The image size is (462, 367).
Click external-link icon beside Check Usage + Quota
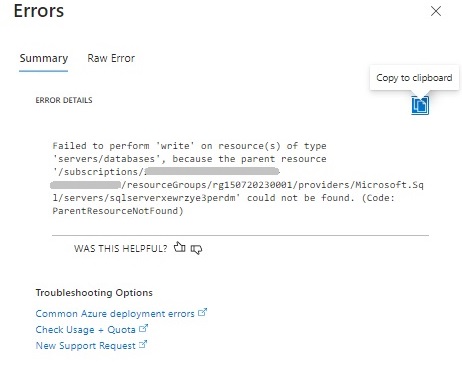click(143, 328)
